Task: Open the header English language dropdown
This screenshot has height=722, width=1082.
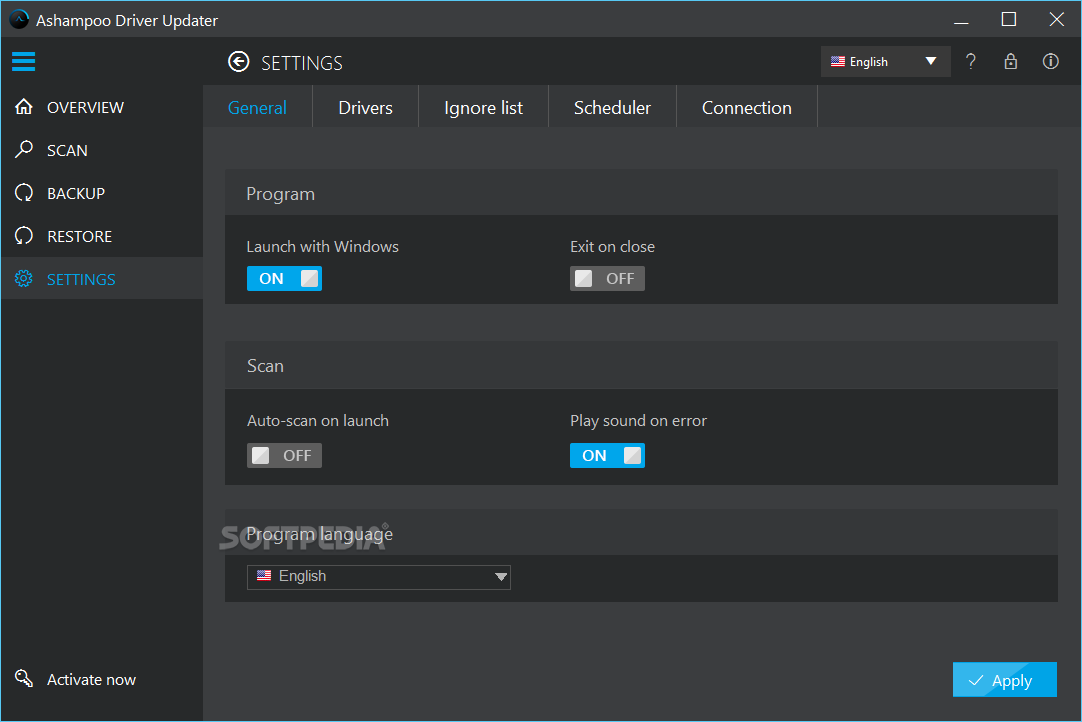Action: tap(885, 61)
